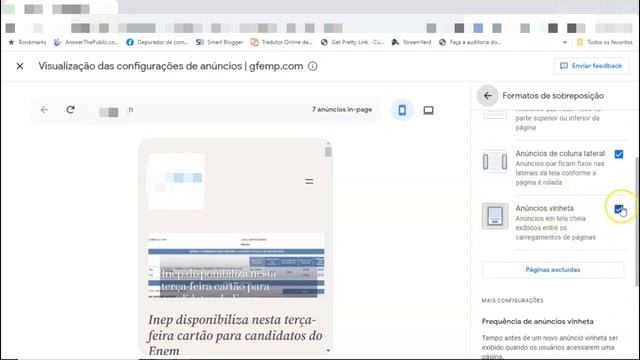Click the site logo in page preview

pos(176,182)
